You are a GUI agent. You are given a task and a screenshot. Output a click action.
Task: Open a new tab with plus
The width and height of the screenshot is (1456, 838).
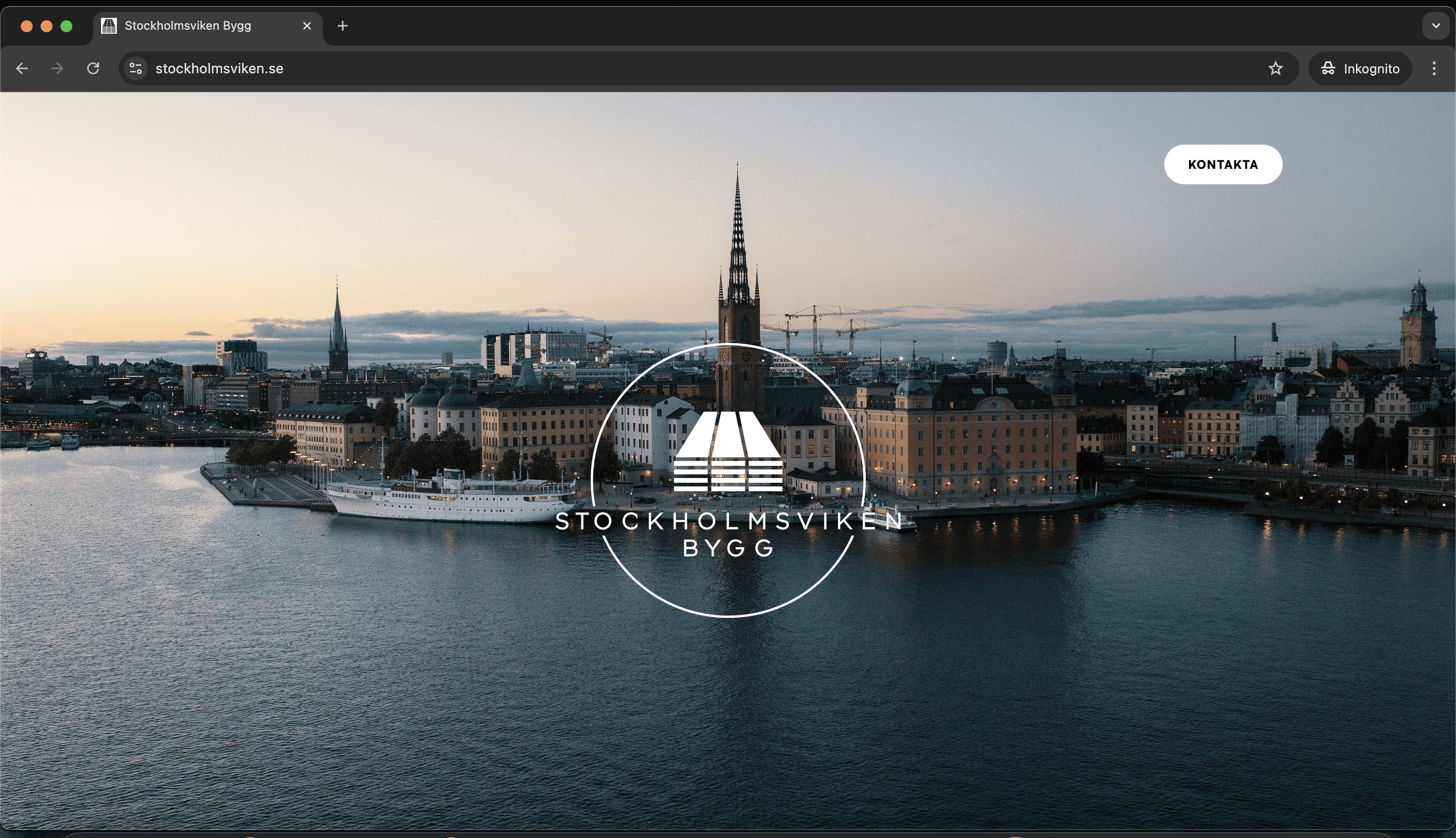[342, 26]
